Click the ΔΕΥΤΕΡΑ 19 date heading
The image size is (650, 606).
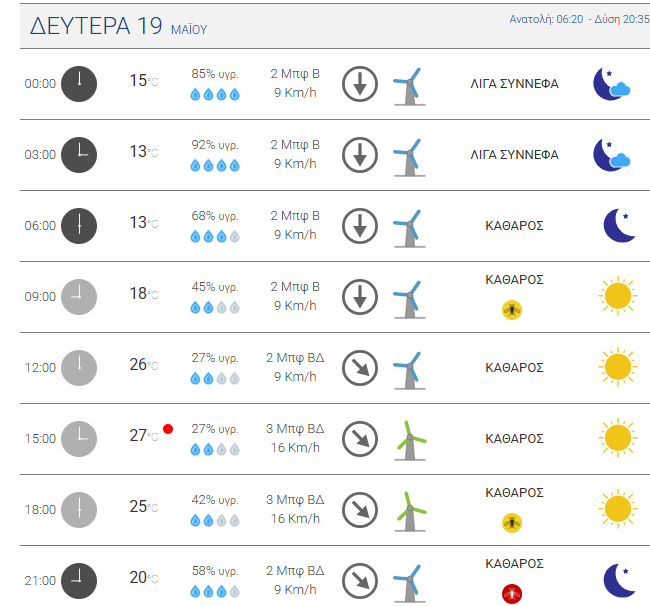(x=96, y=27)
